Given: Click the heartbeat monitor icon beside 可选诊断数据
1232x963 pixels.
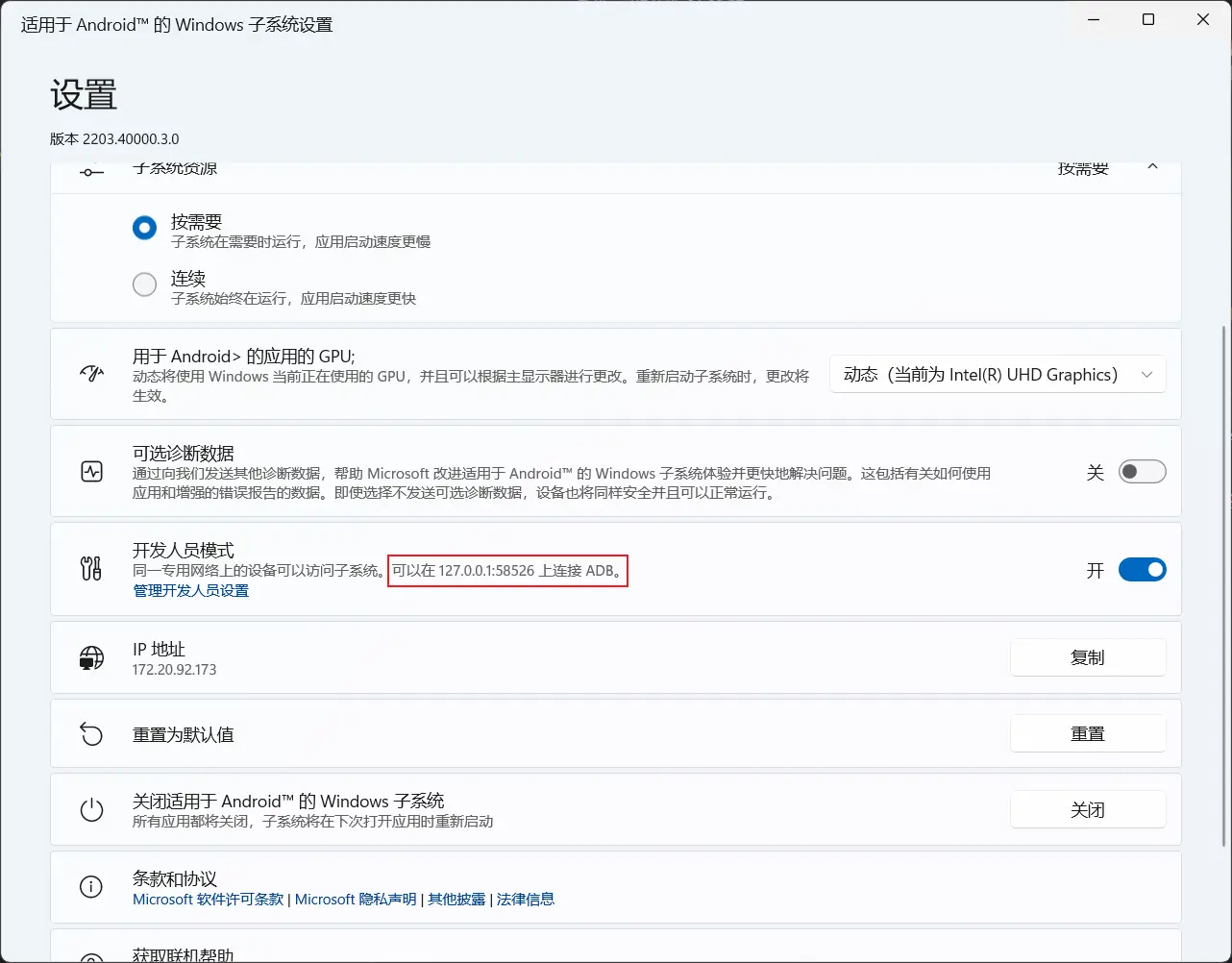Looking at the screenshot, I should [91, 471].
